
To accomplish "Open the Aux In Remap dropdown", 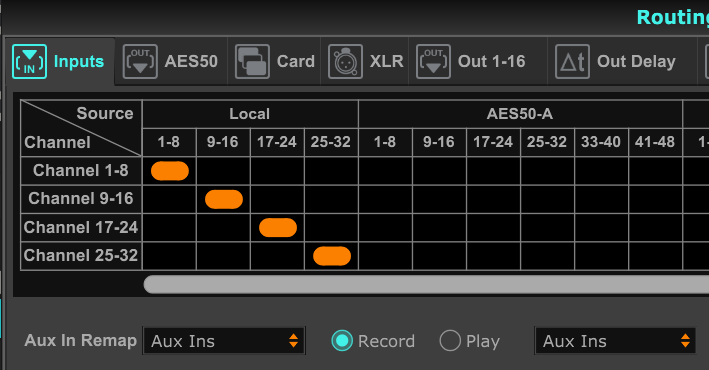I will (x=224, y=341).
